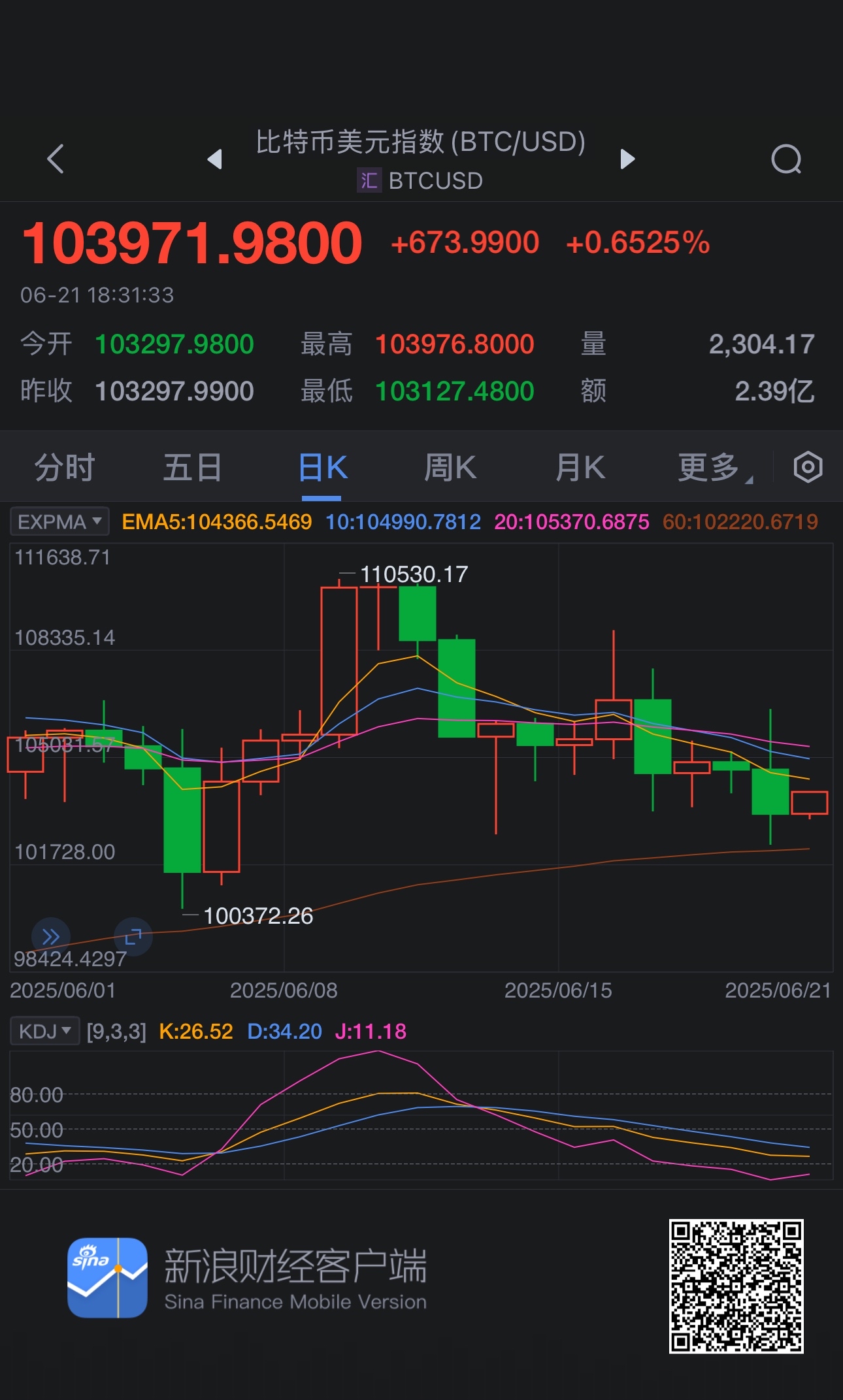Tap the D:34.20 value
843x1400 pixels.
(x=285, y=1032)
